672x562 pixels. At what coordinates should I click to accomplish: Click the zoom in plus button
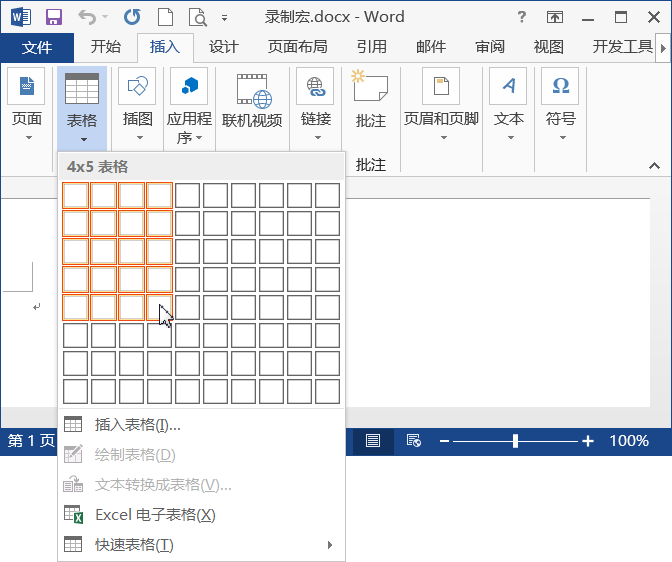(x=588, y=441)
